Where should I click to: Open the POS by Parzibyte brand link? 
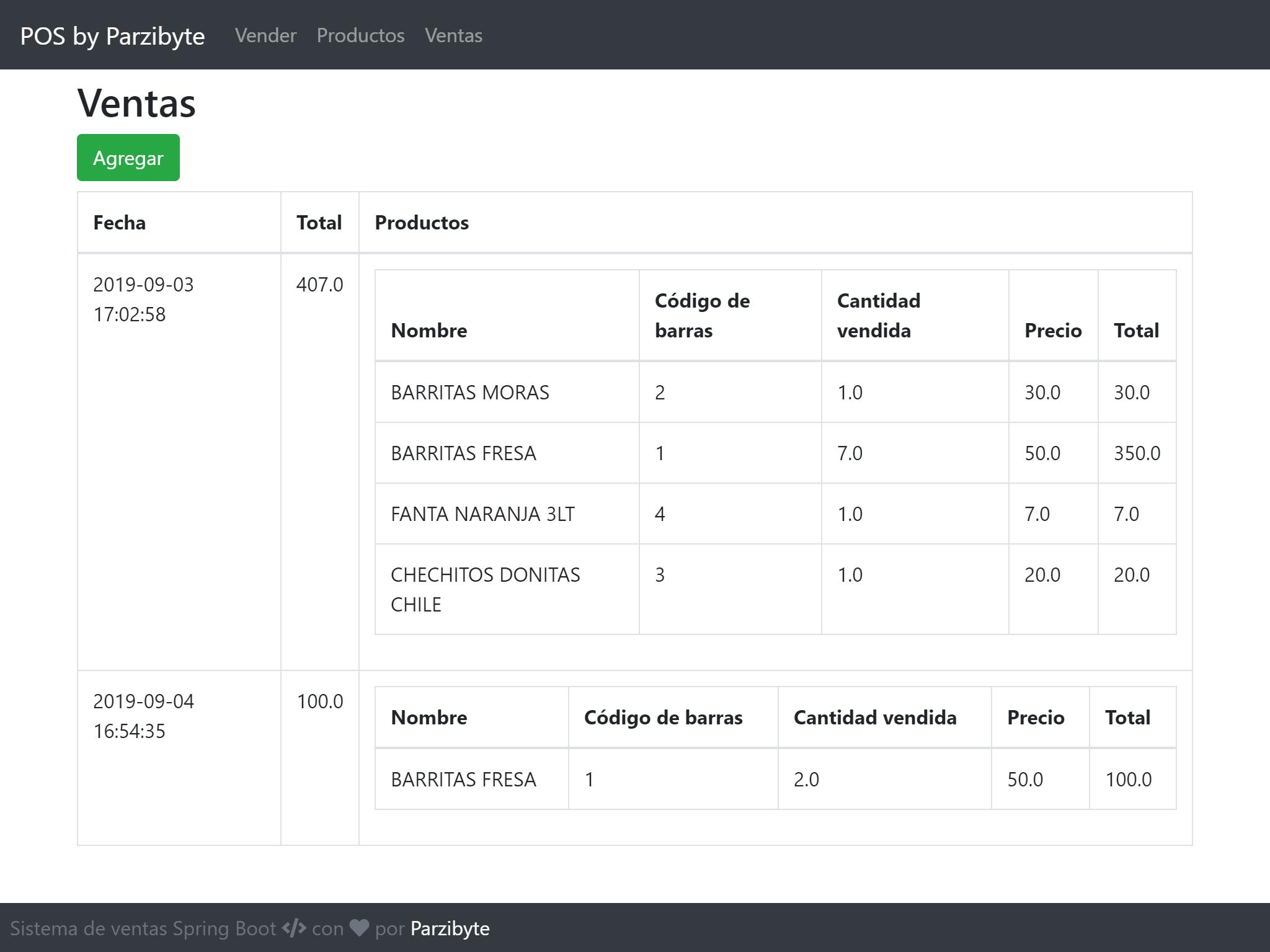112,36
